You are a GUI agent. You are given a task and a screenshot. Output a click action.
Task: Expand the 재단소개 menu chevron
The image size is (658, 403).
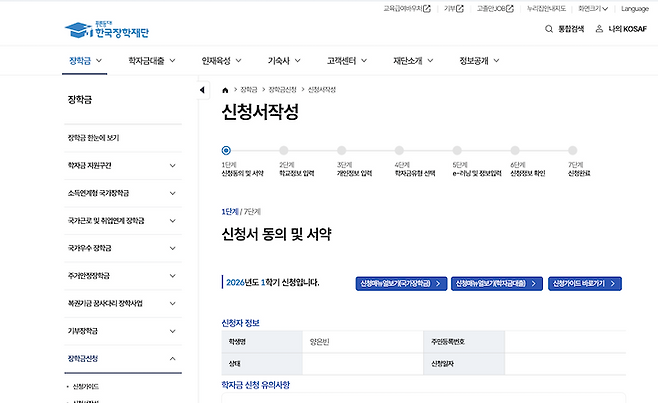coord(430,60)
